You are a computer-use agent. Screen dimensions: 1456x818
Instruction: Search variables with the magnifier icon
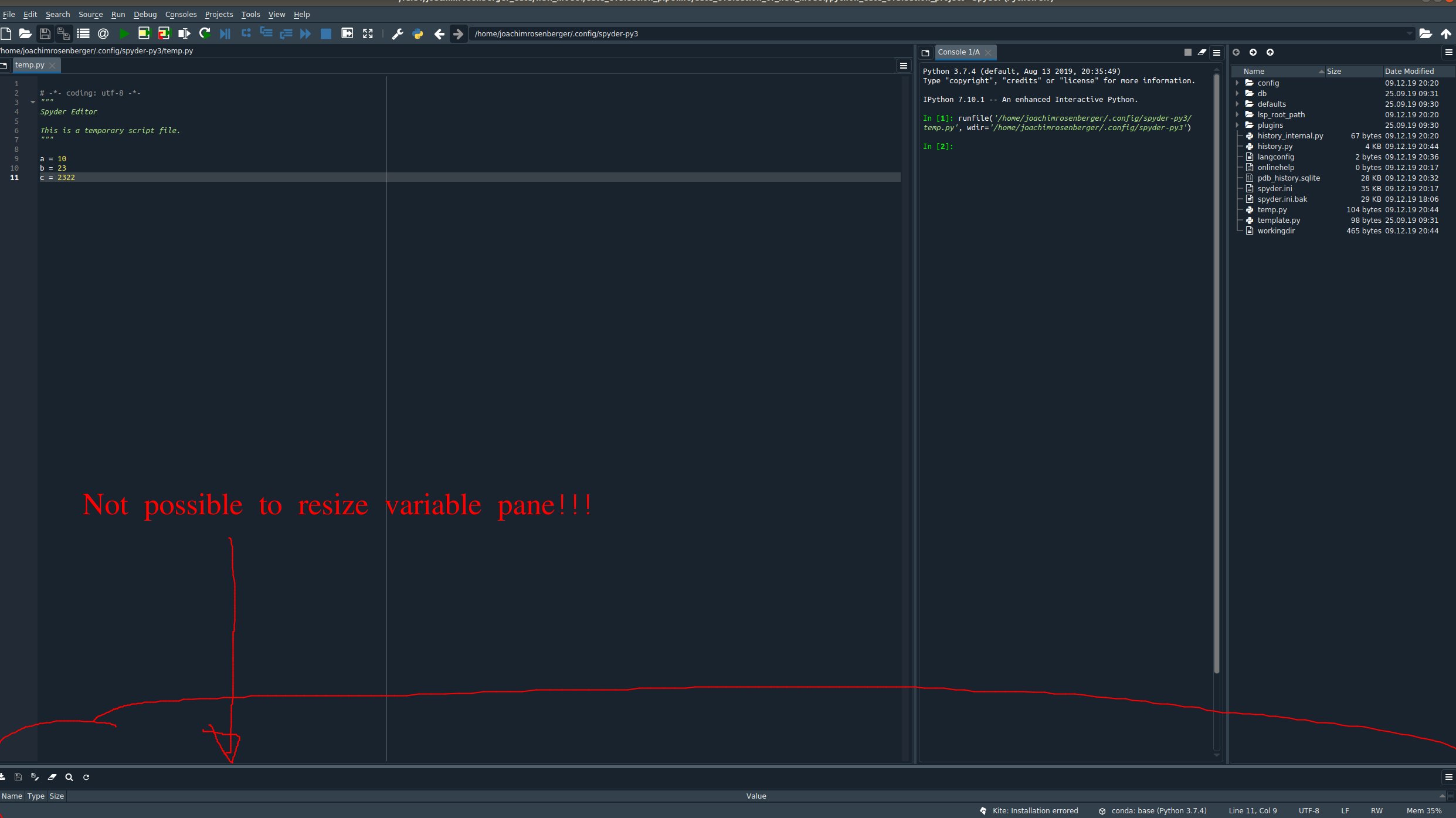click(x=69, y=777)
